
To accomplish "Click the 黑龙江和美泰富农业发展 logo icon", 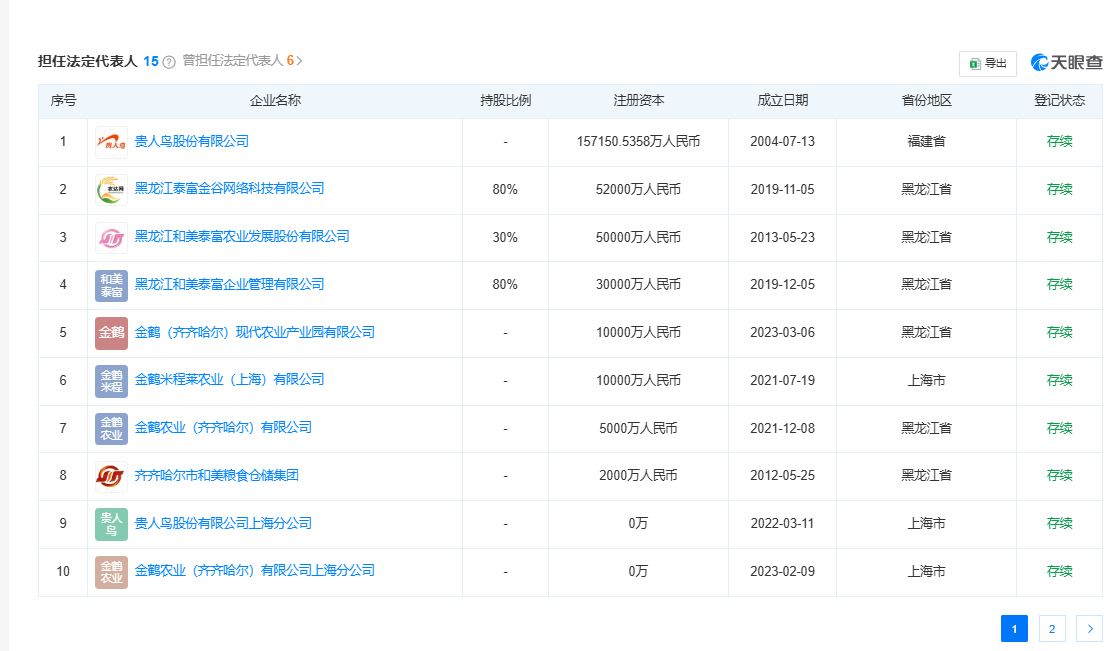I will (111, 238).
